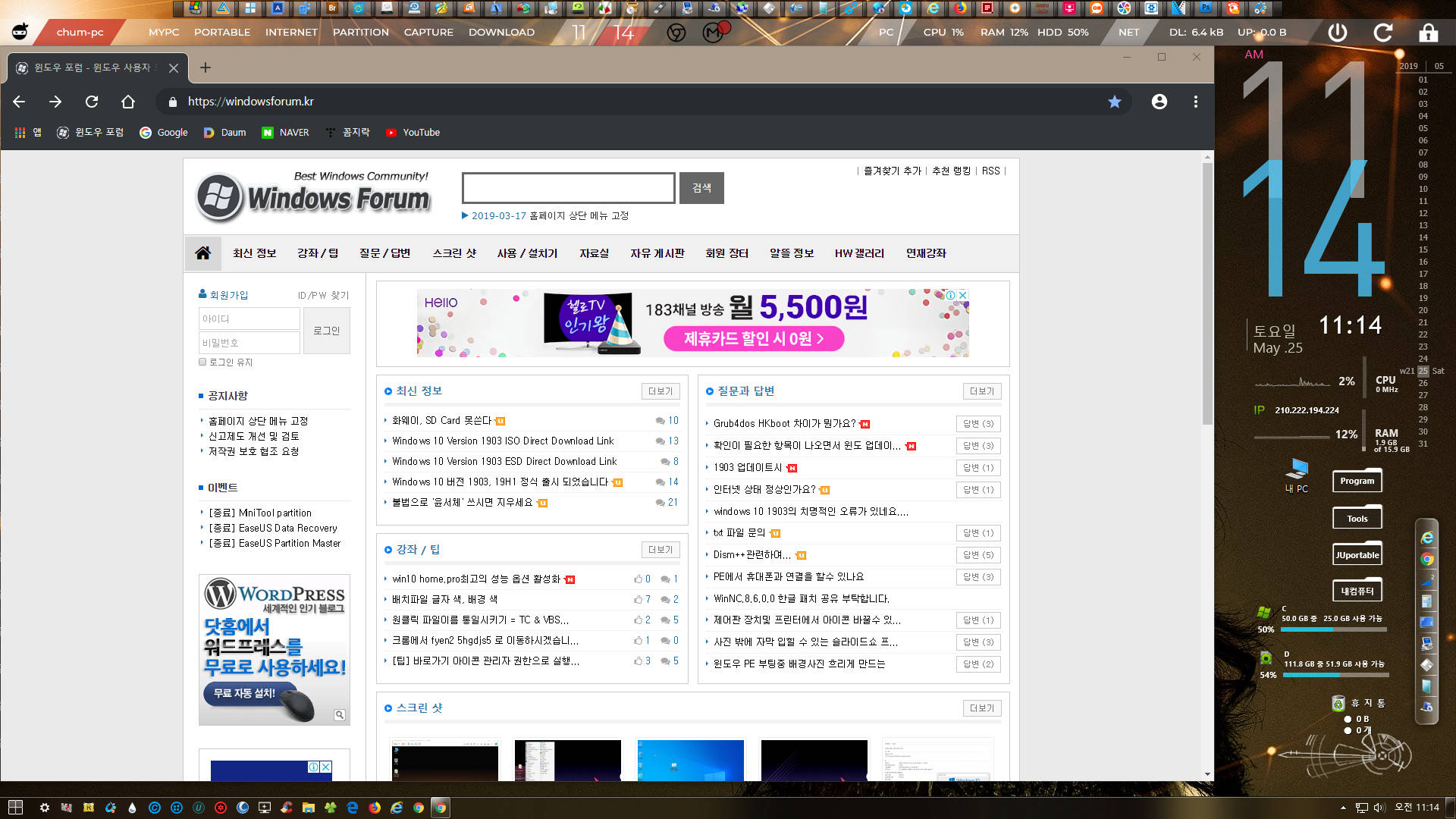
Task: Click 더보기 in the 스크린 샷 section
Action: click(x=982, y=708)
